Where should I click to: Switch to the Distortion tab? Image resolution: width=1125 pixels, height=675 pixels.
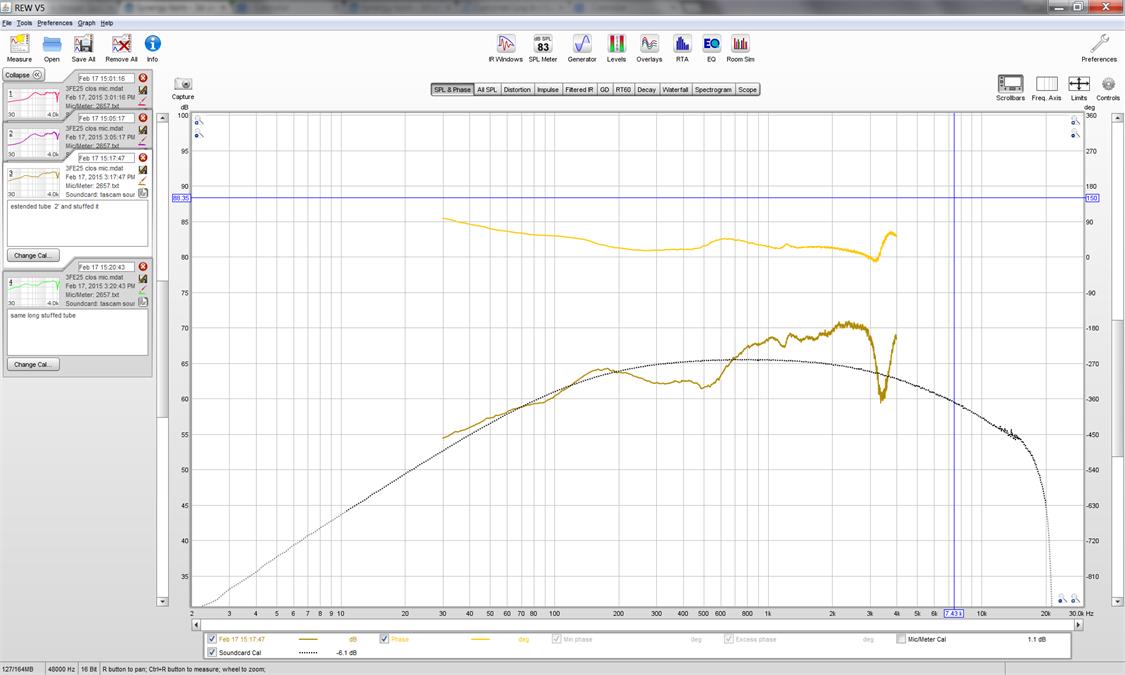click(517, 90)
